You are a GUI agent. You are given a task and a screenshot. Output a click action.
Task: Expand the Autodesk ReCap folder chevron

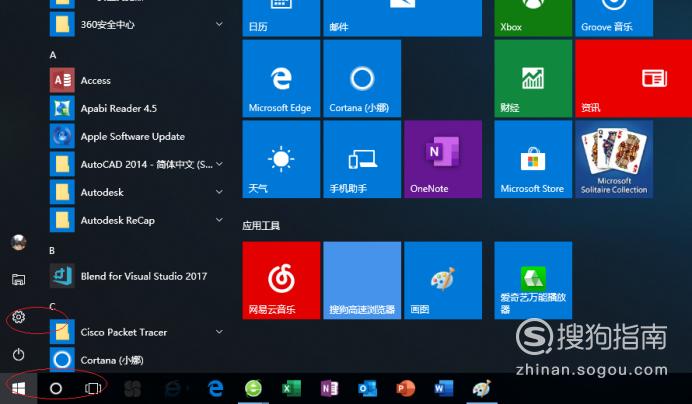click(x=219, y=219)
